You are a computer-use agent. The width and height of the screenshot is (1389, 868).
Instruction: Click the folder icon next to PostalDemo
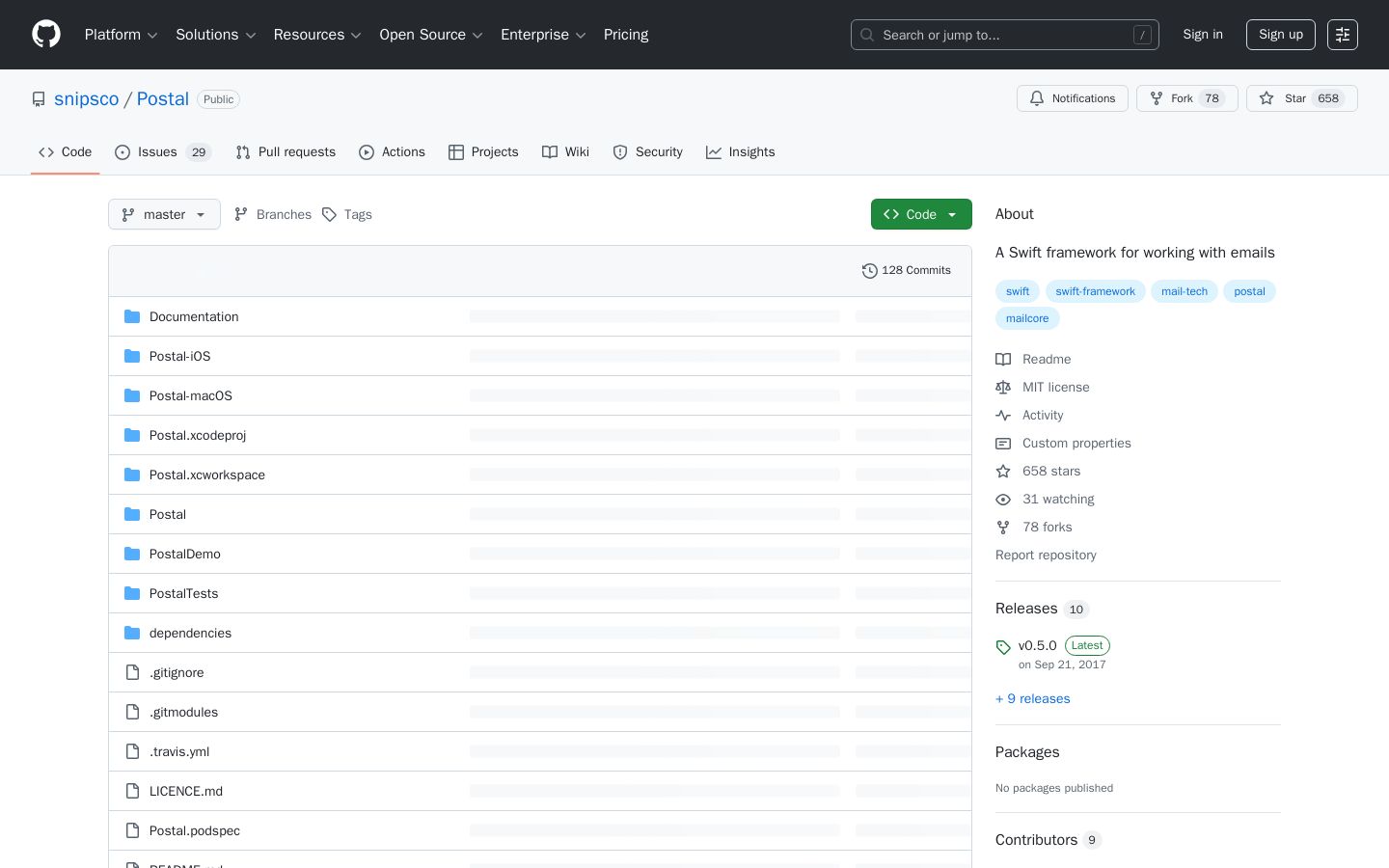tap(132, 554)
